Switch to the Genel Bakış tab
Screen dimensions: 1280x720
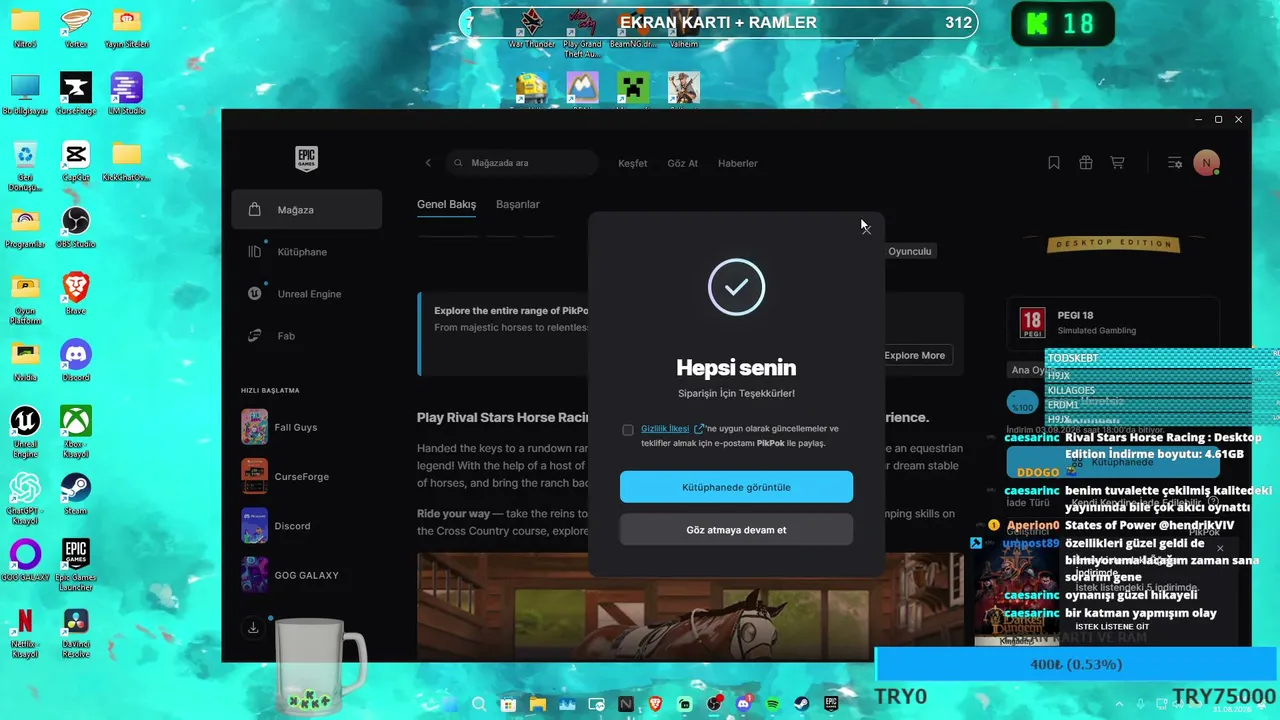[446, 204]
